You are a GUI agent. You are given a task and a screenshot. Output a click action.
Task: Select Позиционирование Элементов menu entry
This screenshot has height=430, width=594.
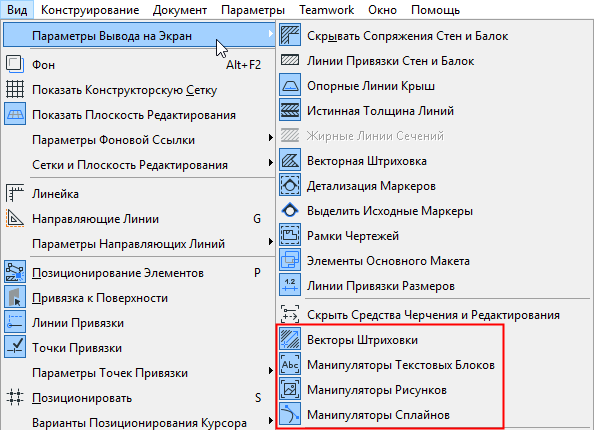tap(139, 272)
